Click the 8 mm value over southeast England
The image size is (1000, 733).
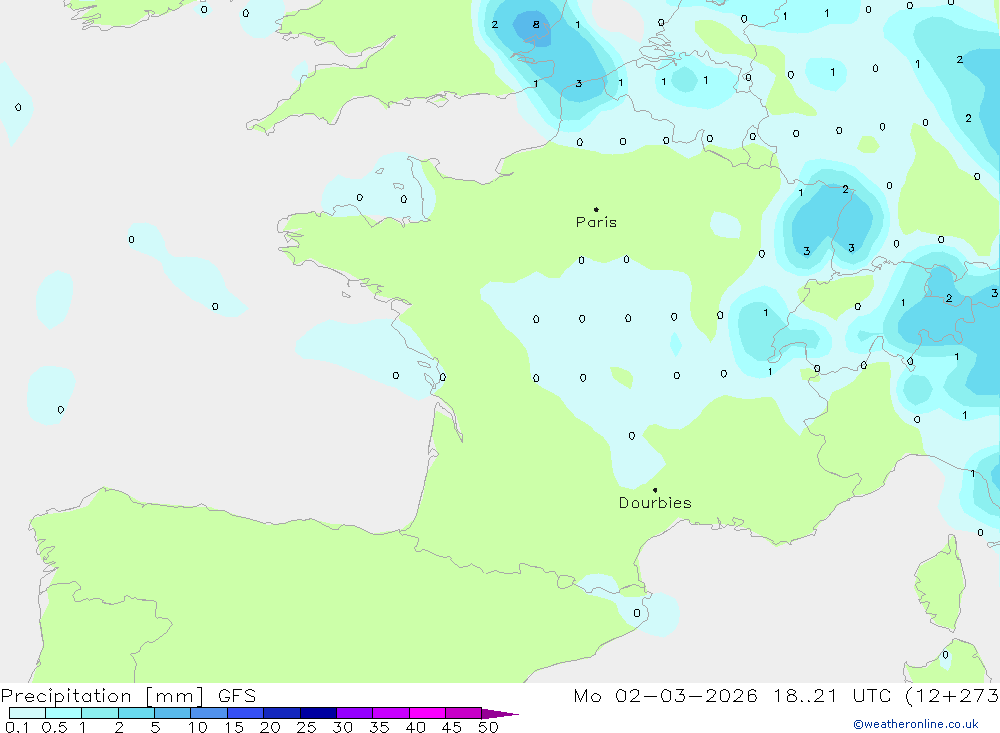point(536,24)
